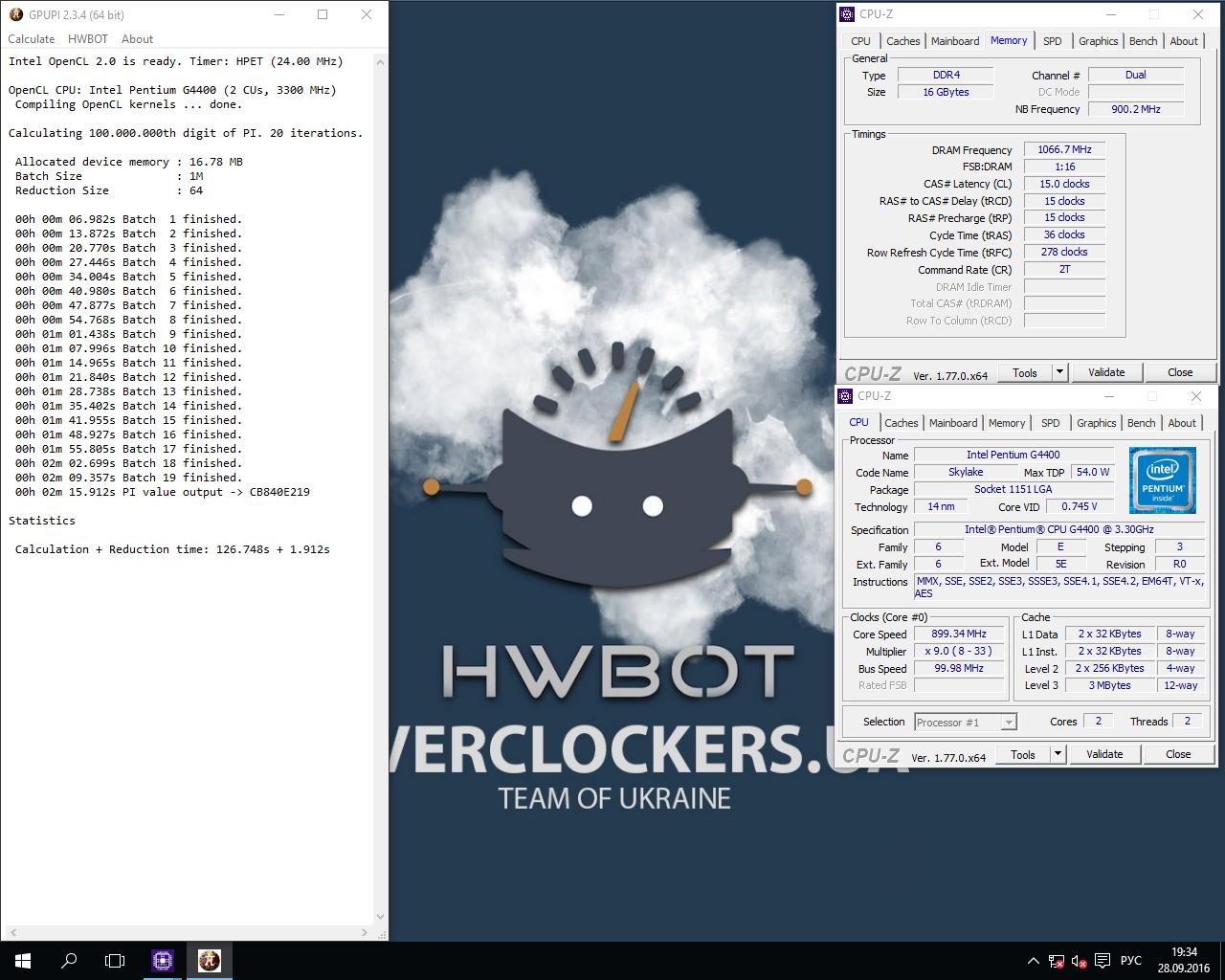This screenshot has width=1225, height=980.
Task: Switch to SPD tab in upper CPU-Z window
Action: [1053, 41]
